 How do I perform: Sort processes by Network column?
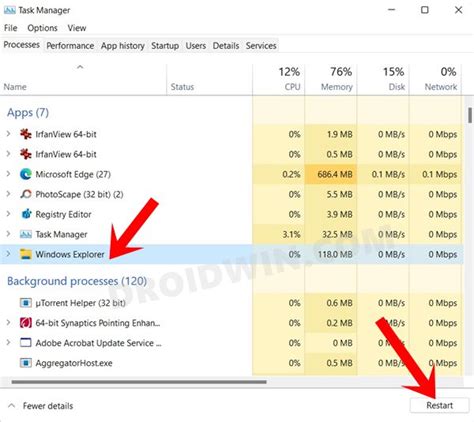[x=436, y=80]
